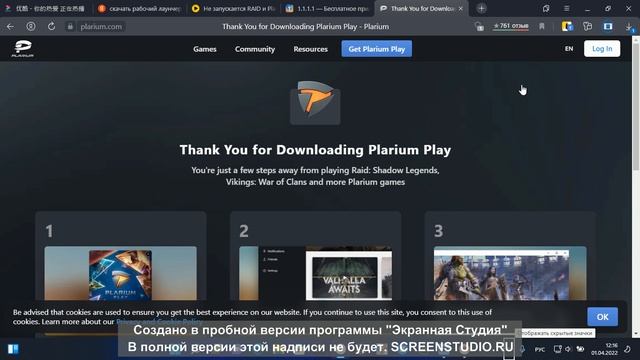Switch to the 'скачать рабочий лаунчер' tab
The width and height of the screenshot is (640, 360).
140,9
